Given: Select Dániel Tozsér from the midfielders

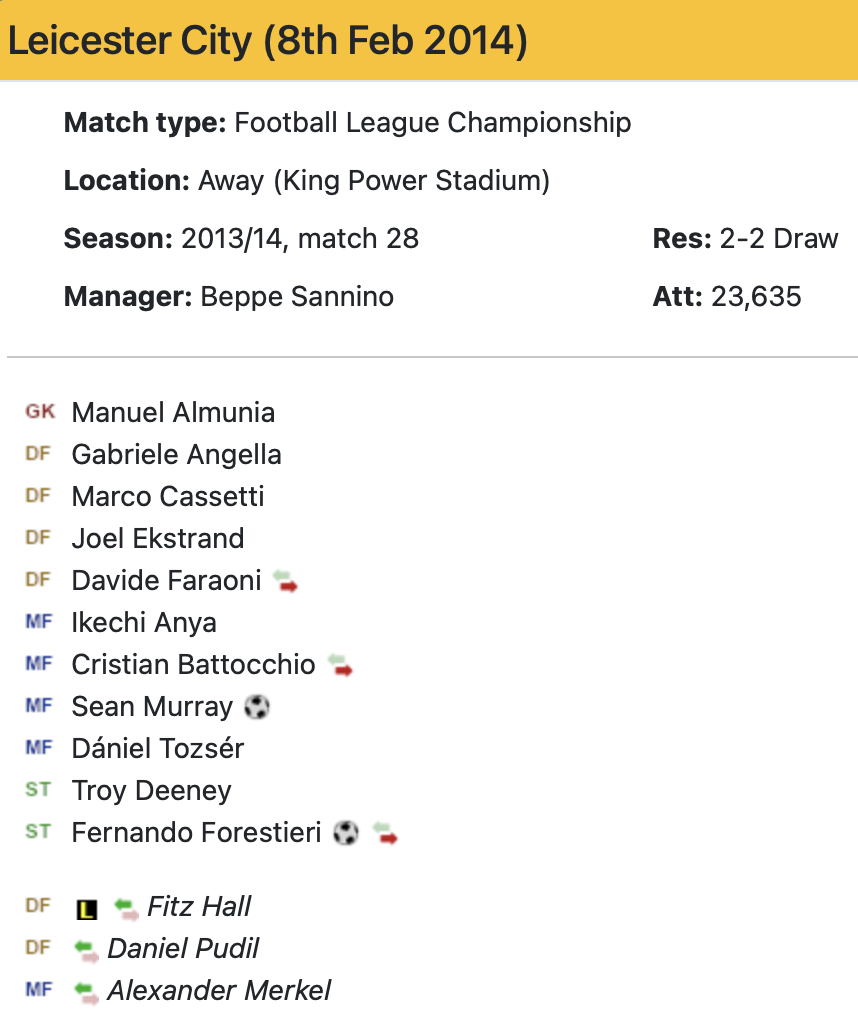Looking at the screenshot, I should 158,748.
